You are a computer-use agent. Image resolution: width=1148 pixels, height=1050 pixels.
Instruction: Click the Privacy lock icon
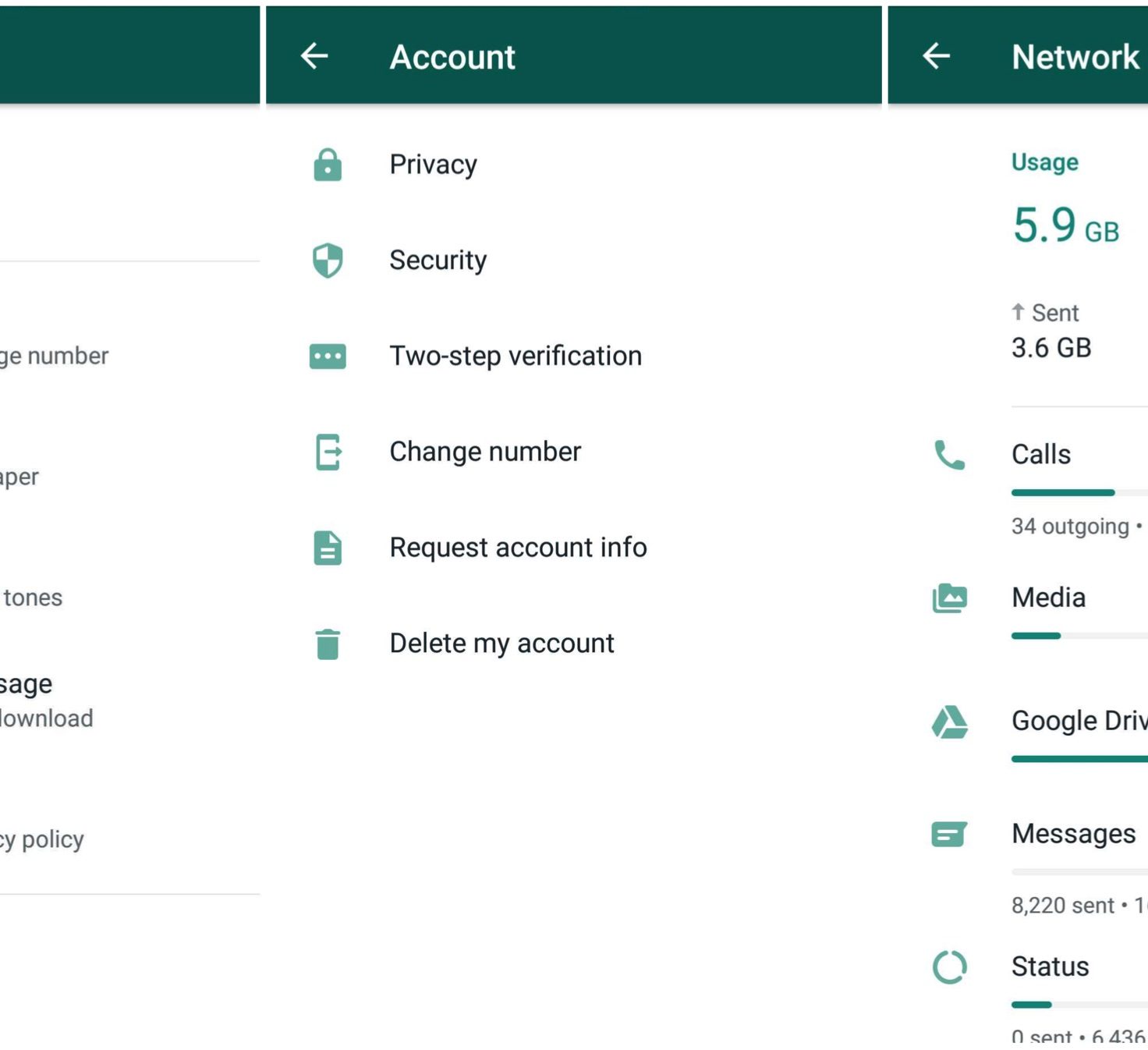coord(328,165)
